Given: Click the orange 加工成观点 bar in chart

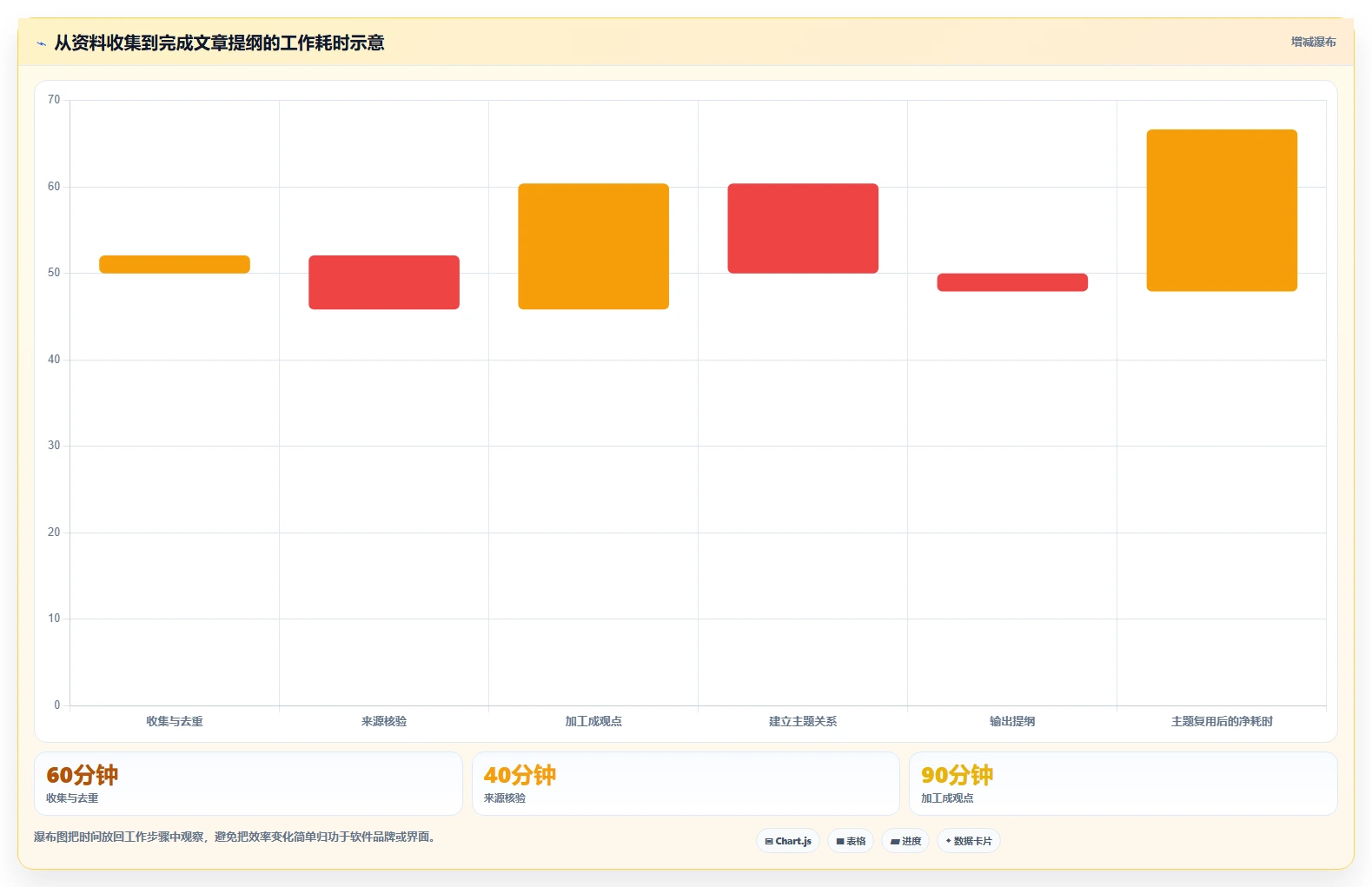Looking at the screenshot, I should pyautogui.click(x=593, y=247).
